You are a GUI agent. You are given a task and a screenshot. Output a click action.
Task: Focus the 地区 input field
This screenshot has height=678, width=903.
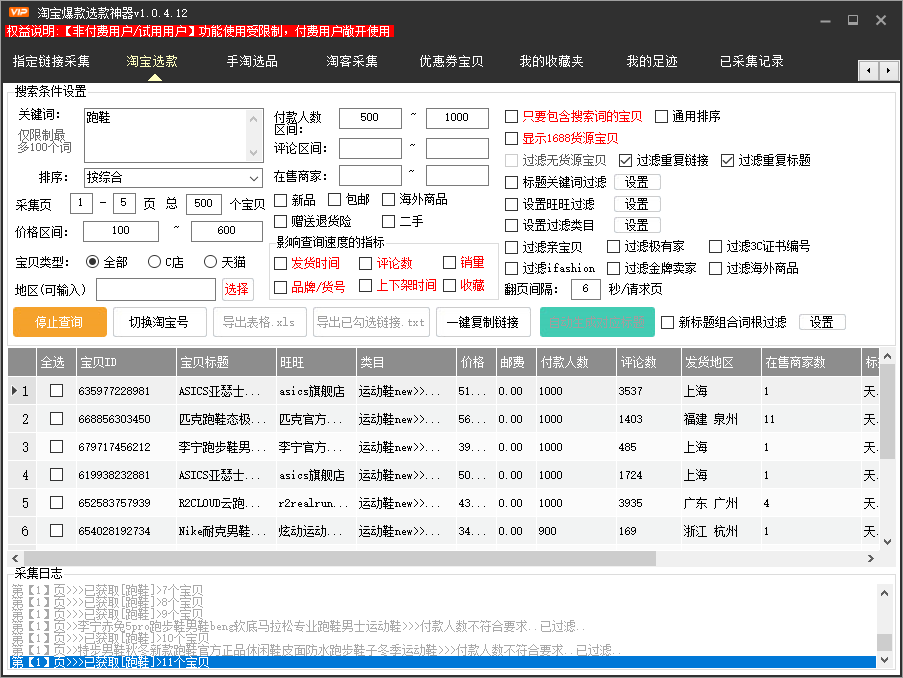155,290
